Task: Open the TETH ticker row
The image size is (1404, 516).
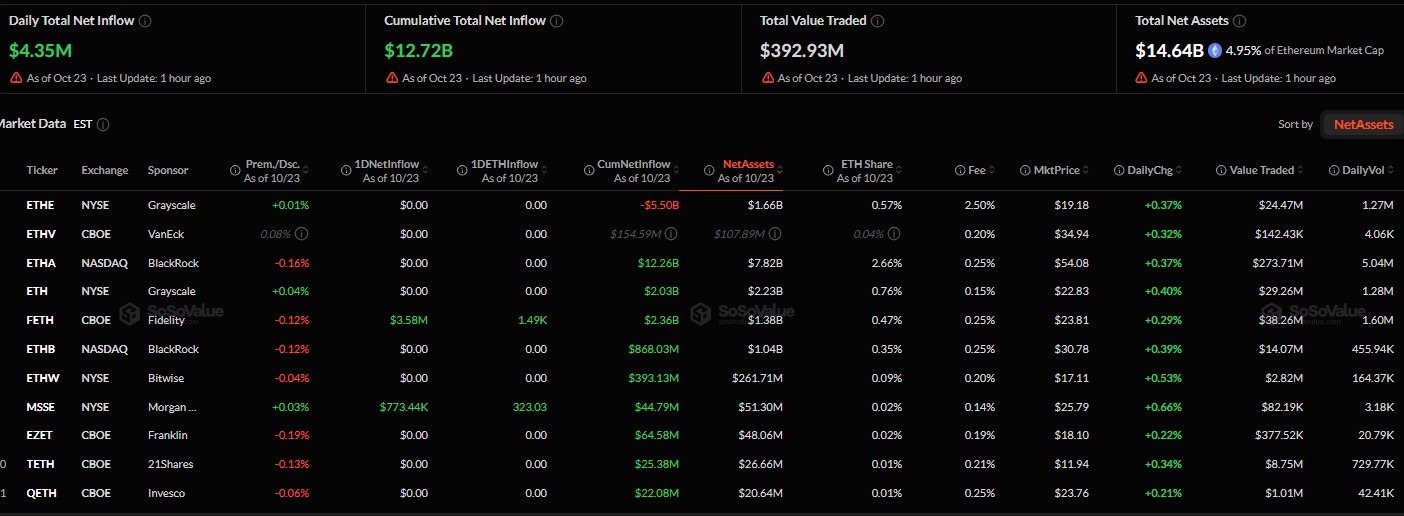Action: point(41,464)
